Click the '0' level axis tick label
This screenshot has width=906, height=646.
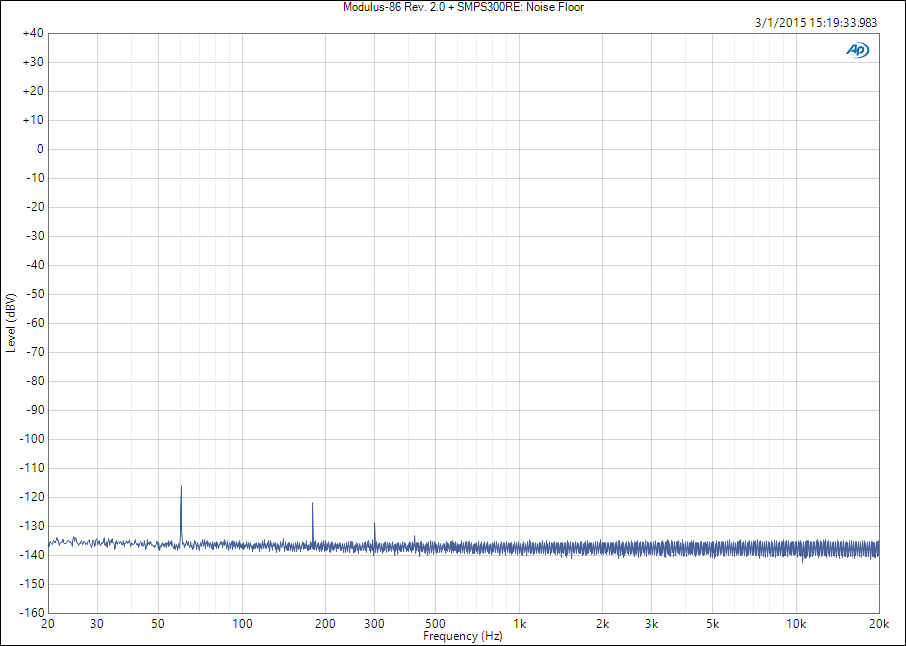click(40, 149)
